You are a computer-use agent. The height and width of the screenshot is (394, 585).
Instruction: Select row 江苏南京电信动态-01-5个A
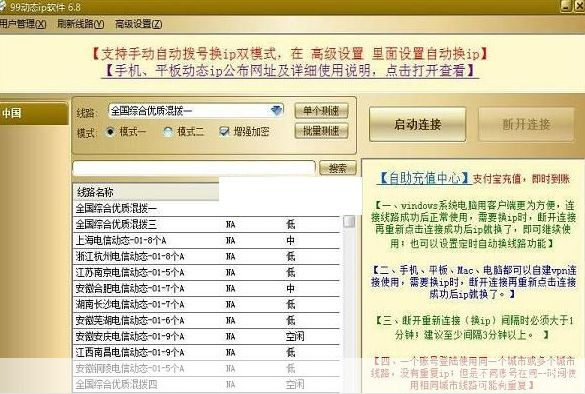click(206, 272)
